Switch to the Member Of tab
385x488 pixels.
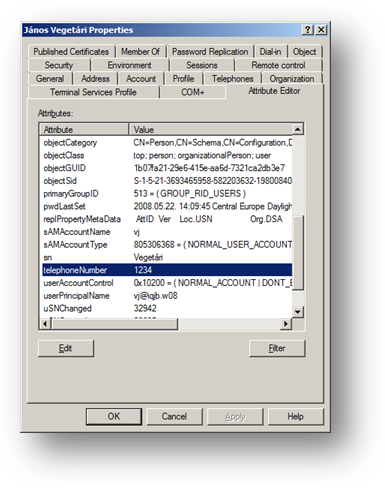click(x=140, y=52)
